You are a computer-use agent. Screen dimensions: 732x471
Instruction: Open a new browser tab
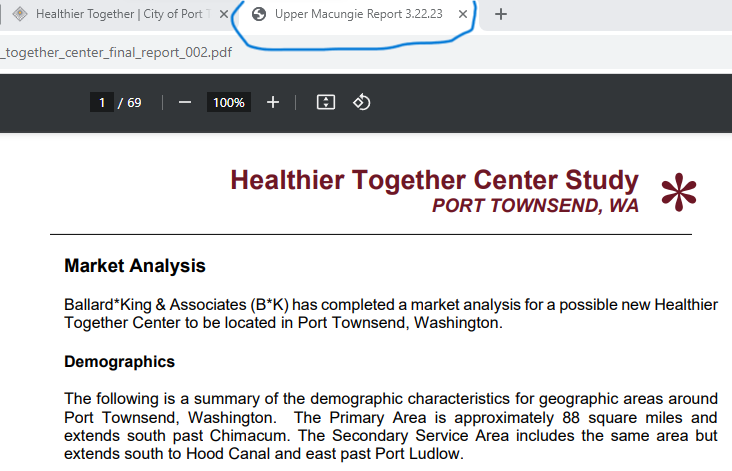[501, 14]
